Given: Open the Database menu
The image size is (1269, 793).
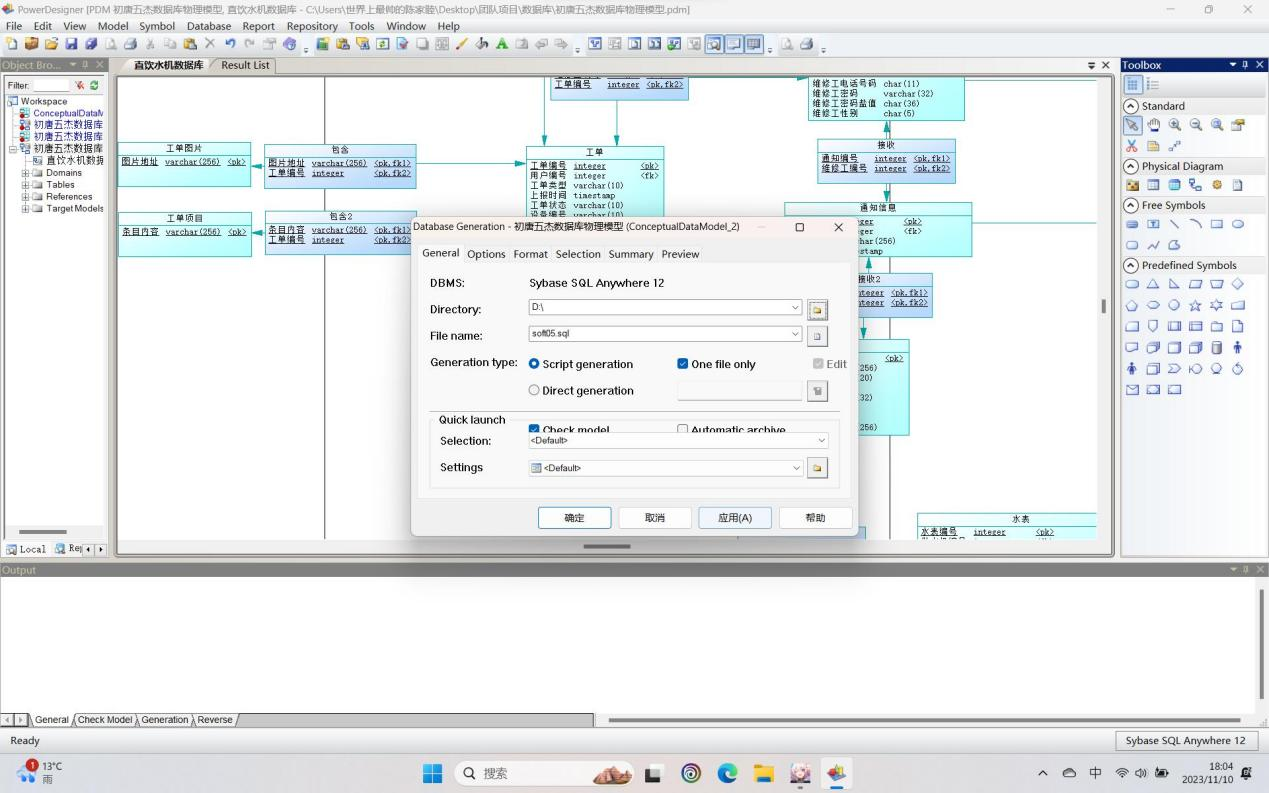Looking at the screenshot, I should [x=209, y=26].
